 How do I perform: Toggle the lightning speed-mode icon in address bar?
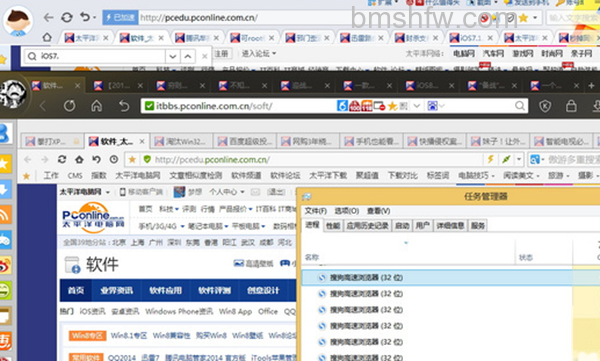(490, 159)
